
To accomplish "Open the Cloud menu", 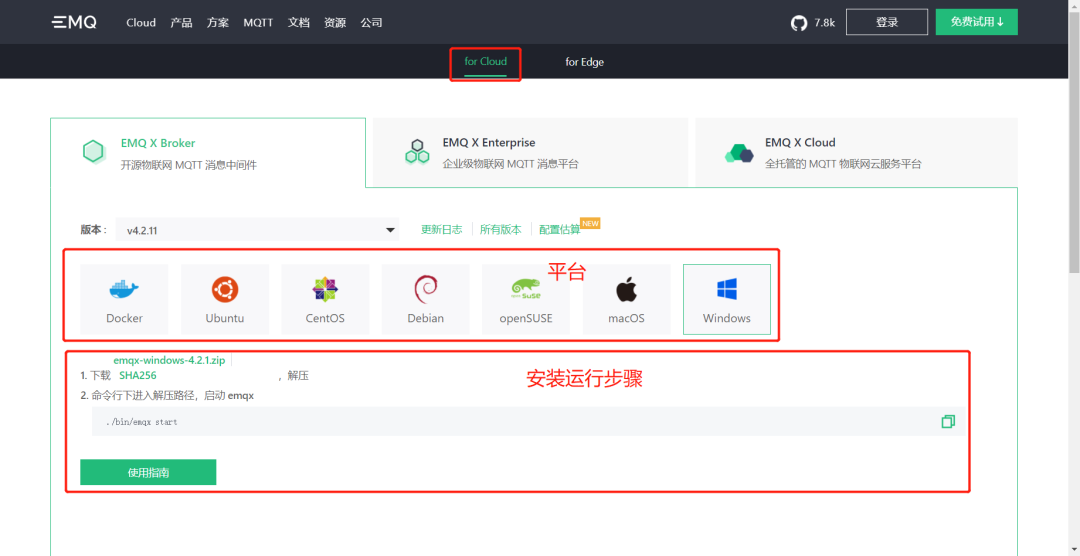I will click(141, 23).
